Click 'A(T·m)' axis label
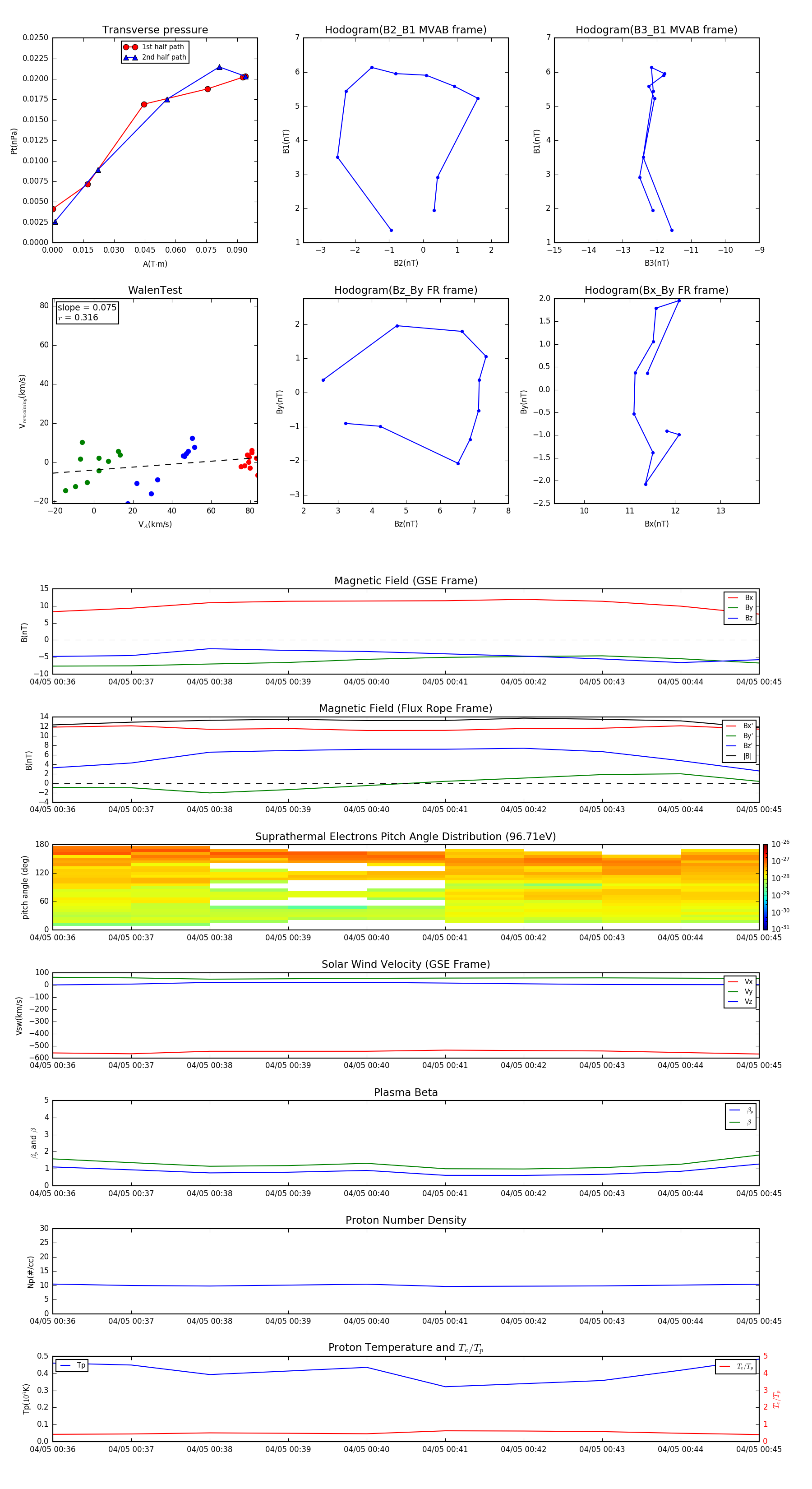Screen dimensions: 812x1489 click(x=155, y=264)
